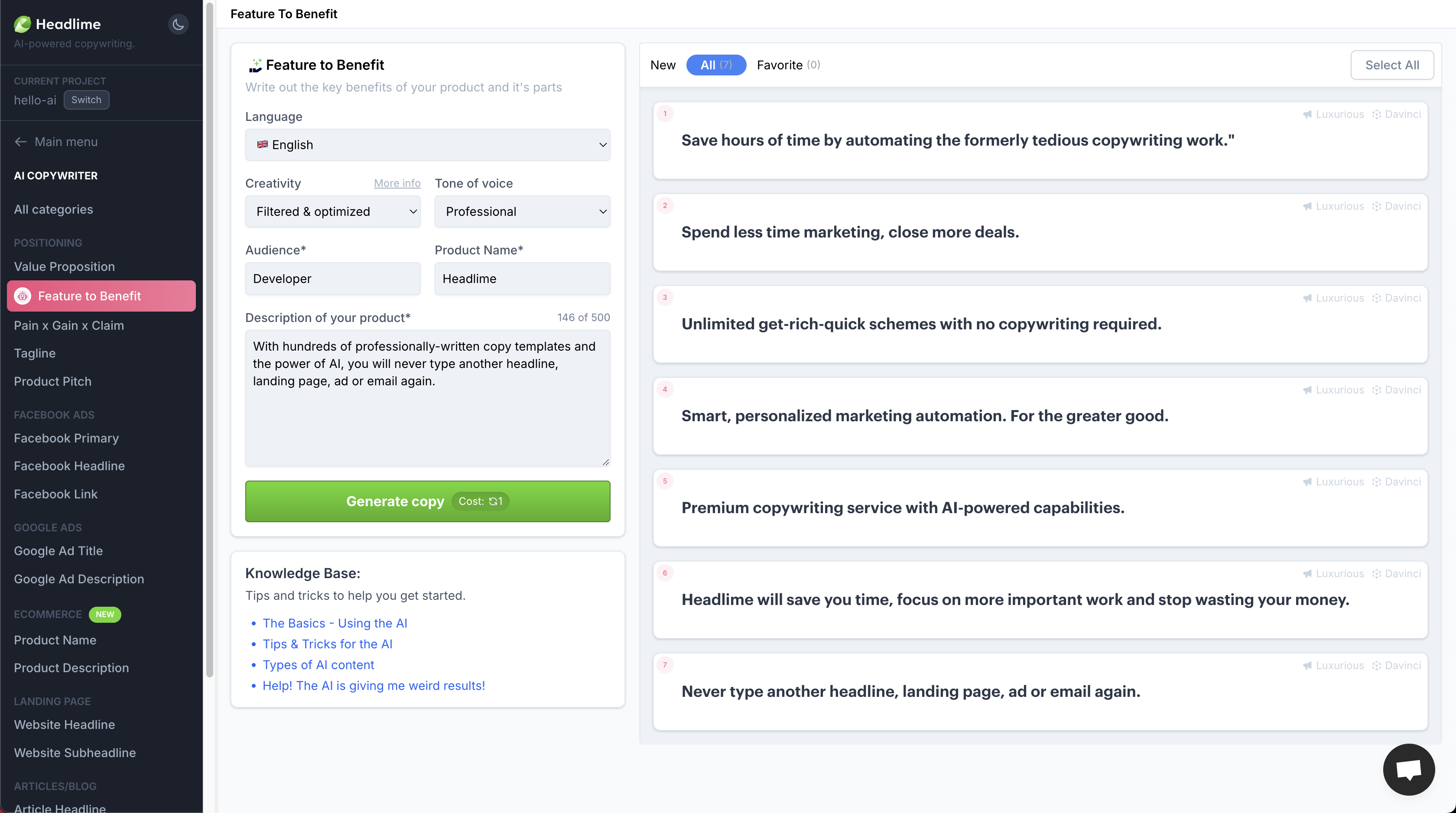Click the Switch project button
The image size is (1456, 813).
86,100
